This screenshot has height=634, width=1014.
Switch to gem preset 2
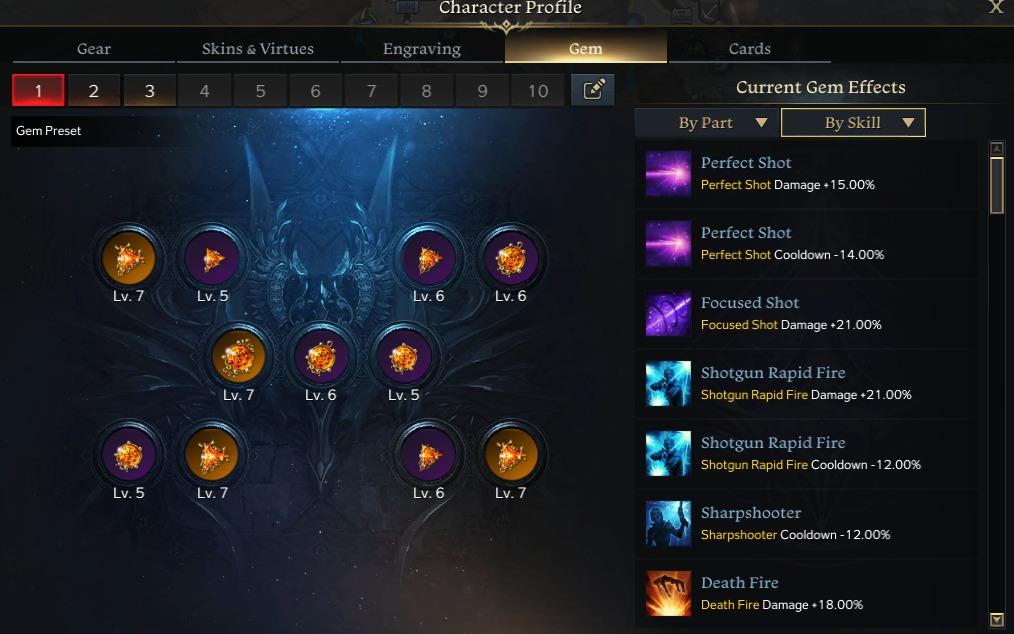coord(94,90)
